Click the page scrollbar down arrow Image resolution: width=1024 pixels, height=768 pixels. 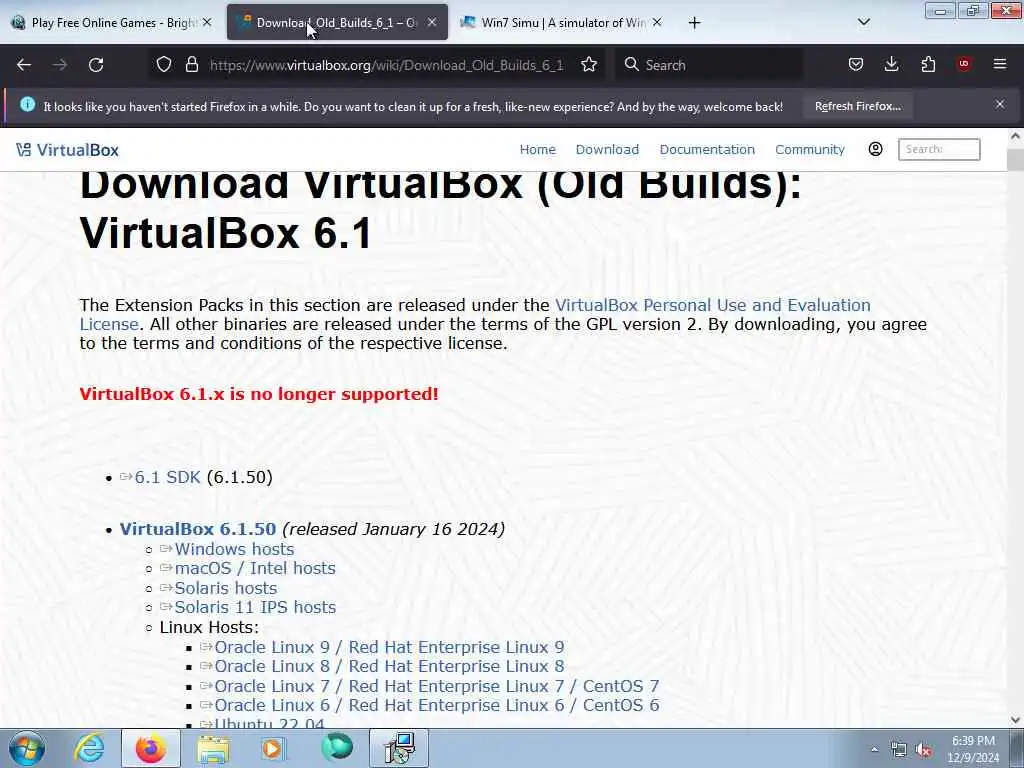pyautogui.click(x=1015, y=720)
